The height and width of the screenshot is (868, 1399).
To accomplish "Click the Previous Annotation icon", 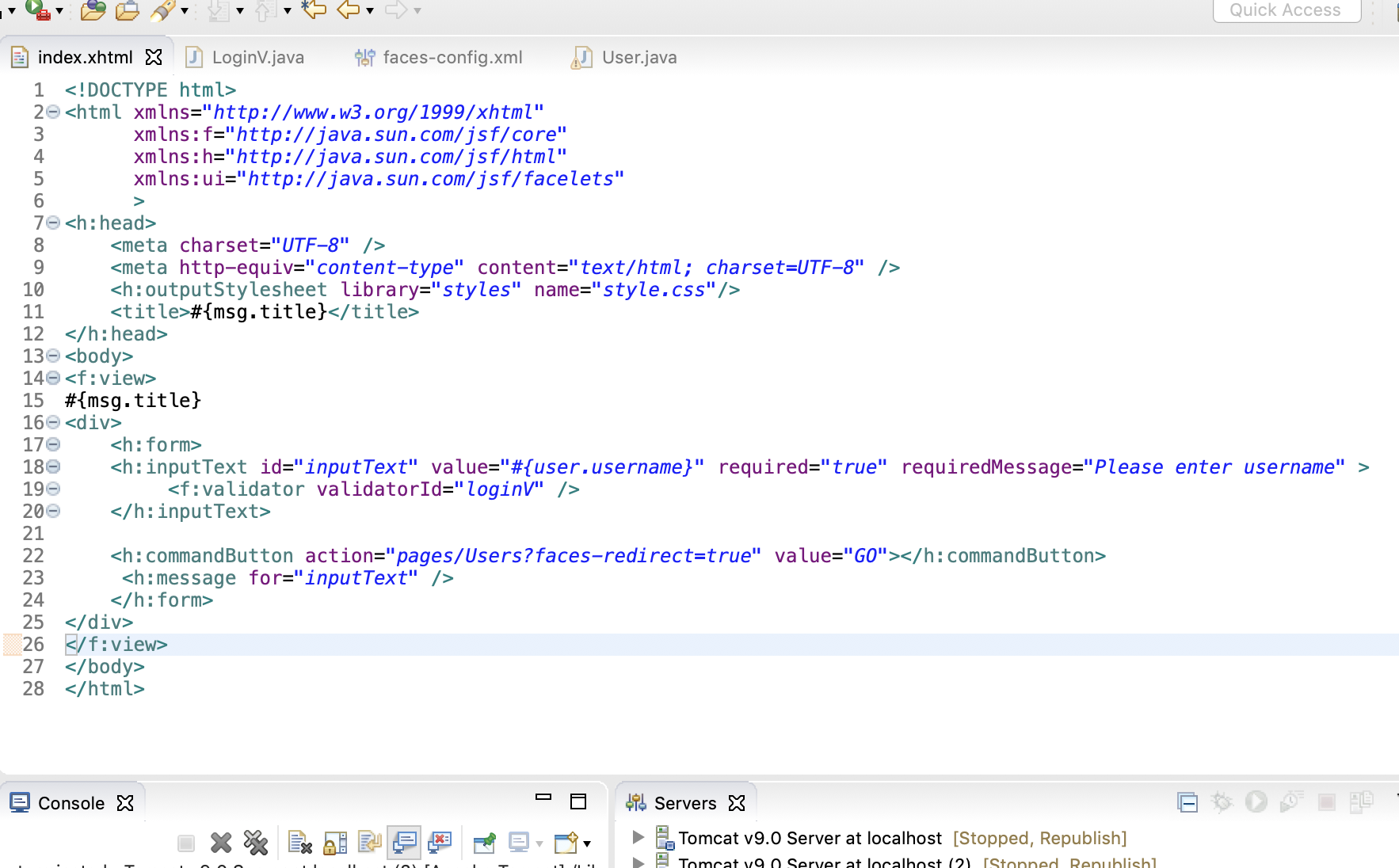I will coord(266,10).
